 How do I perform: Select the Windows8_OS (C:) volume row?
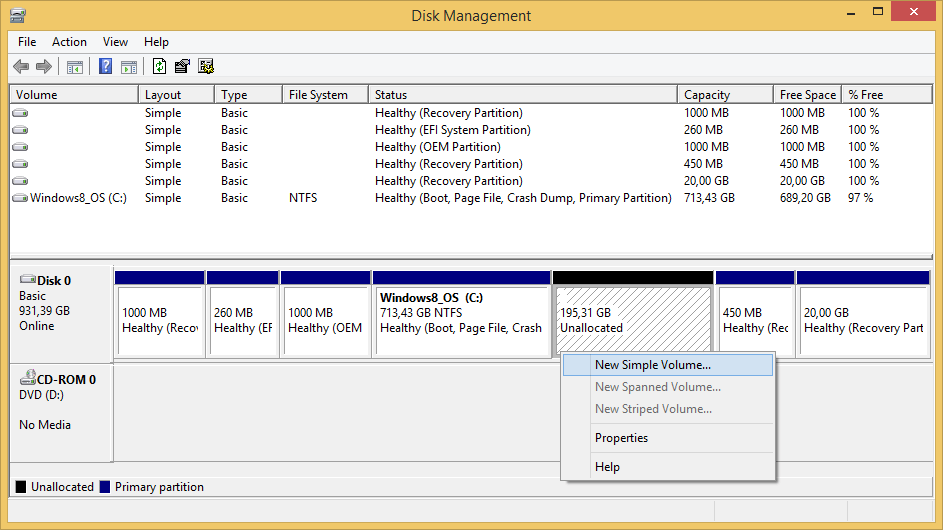(x=78, y=198)
